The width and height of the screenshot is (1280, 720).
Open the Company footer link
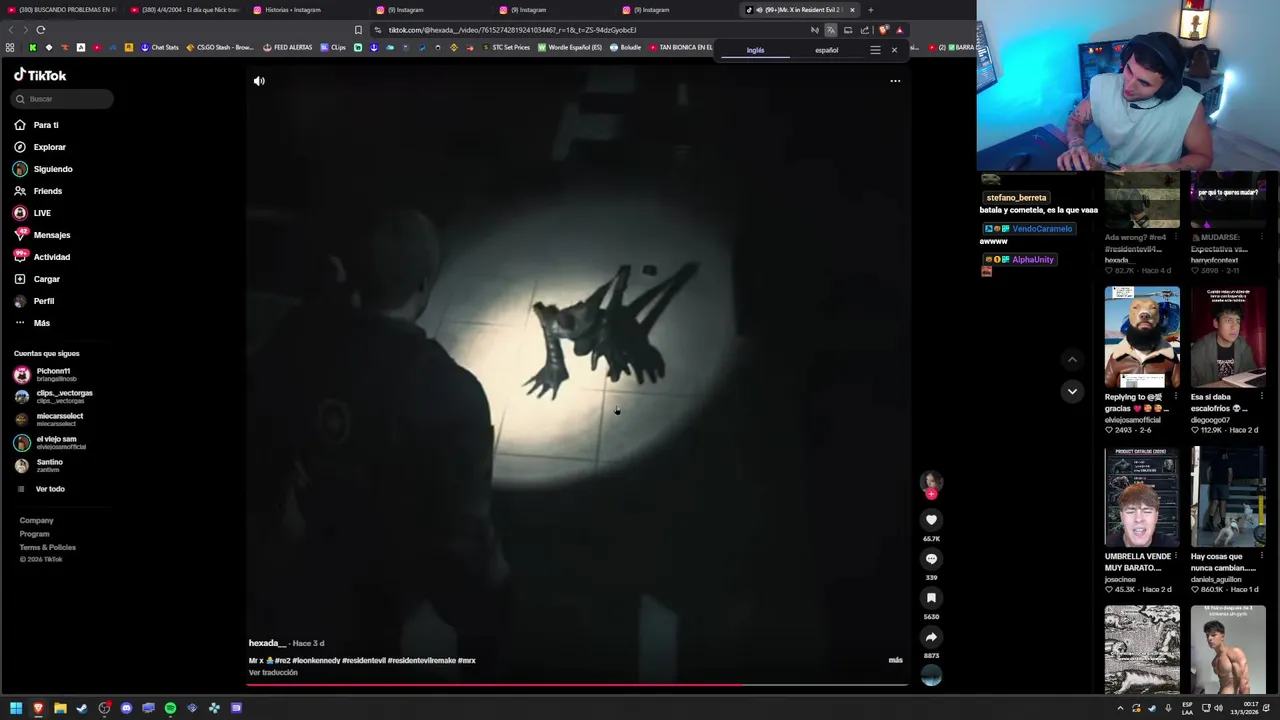[x=36, y=520]
